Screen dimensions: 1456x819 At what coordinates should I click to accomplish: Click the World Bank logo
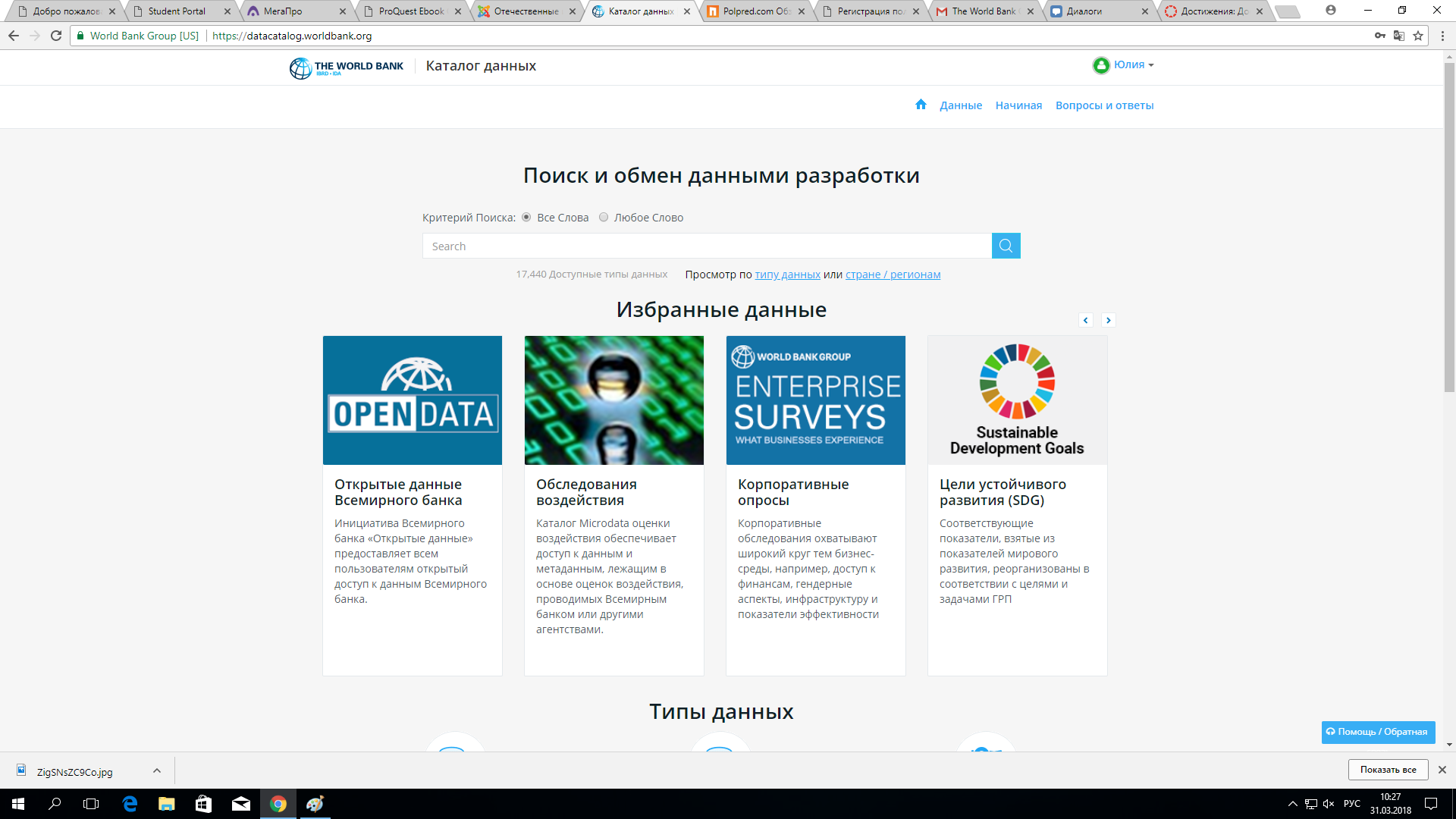347,67
